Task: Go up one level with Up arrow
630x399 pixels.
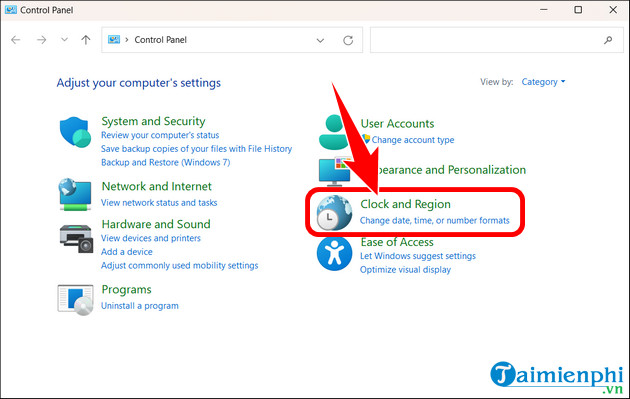Action: click(x=86, y=40)
